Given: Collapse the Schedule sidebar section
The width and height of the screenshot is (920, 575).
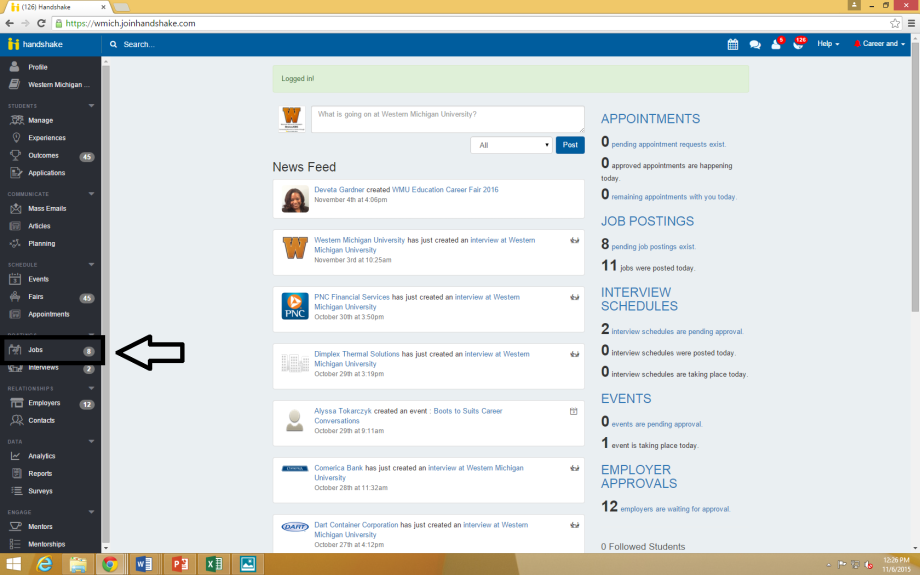Looking at the screenshot, I should [x=92, y=265].
